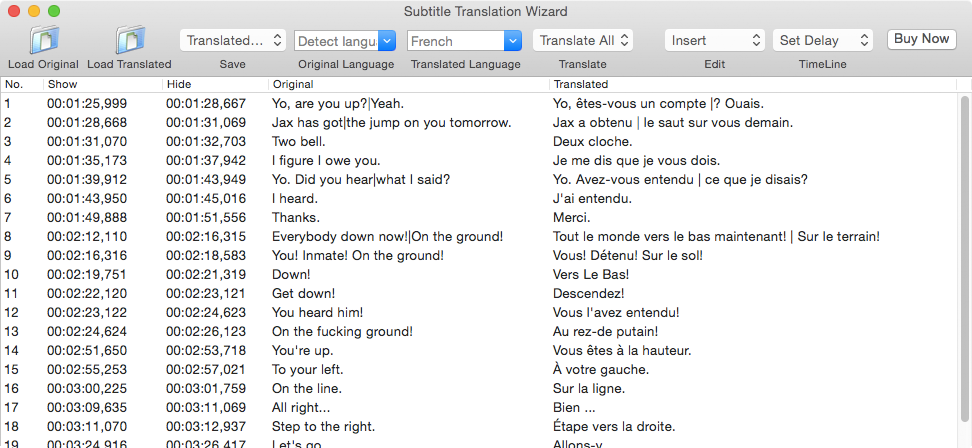This screenshot has height=448, width=972.
Task: Click the Translated column header
Action: (x=753, y=84)
